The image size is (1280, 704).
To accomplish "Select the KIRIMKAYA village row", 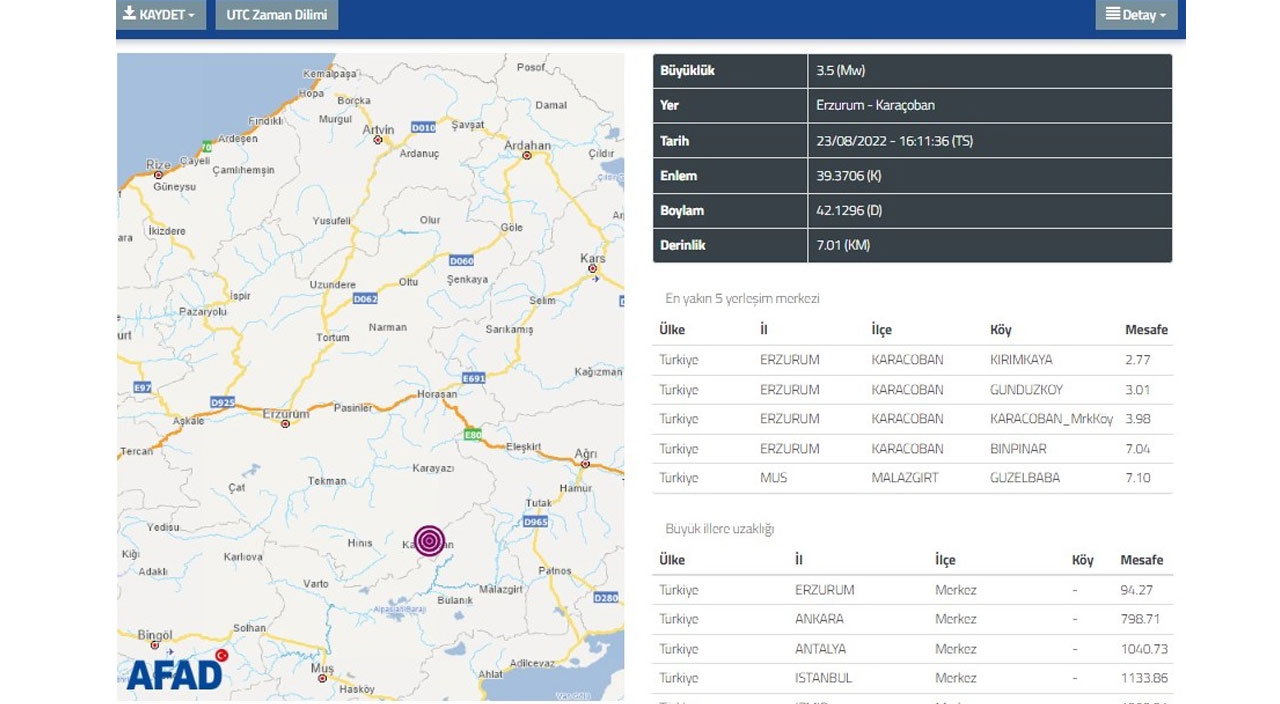I will pyautogui.click(x=1020, y=360).
